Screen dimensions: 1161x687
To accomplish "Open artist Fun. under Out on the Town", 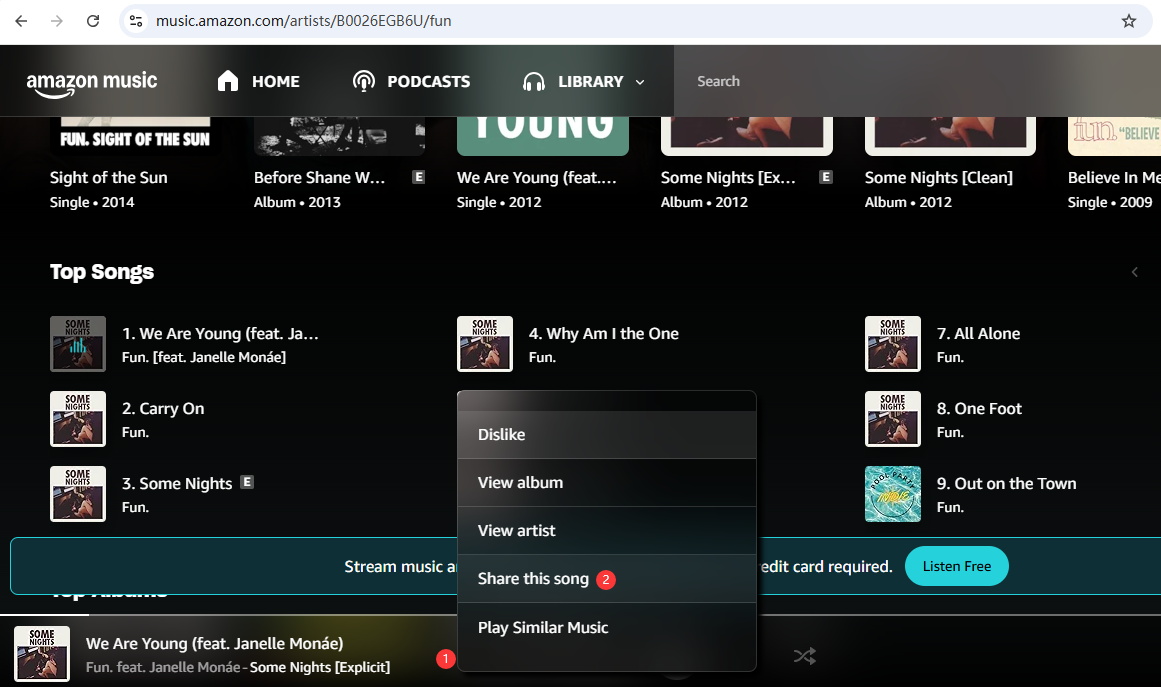I will [x=950, y=507].
